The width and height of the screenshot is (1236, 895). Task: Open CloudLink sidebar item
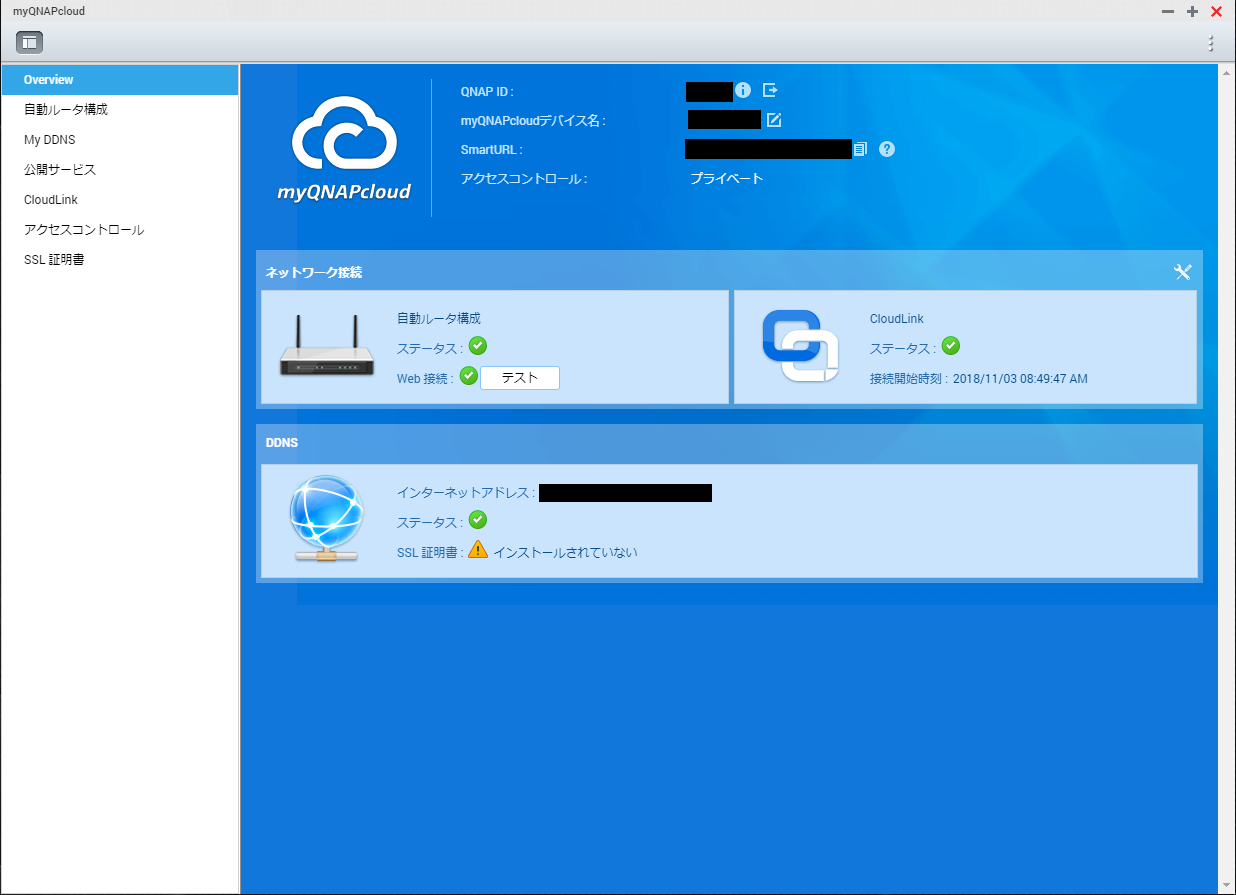click(120, 200)
